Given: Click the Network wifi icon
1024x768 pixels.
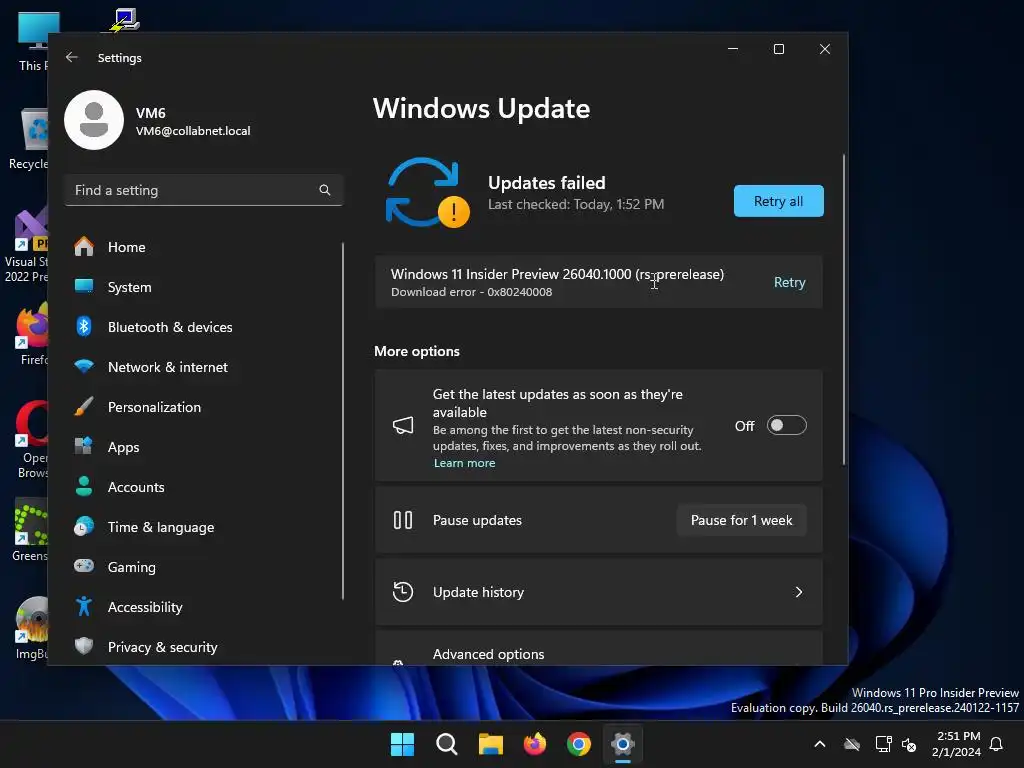Looking at the screenshot, I should (x=84, y=366).
